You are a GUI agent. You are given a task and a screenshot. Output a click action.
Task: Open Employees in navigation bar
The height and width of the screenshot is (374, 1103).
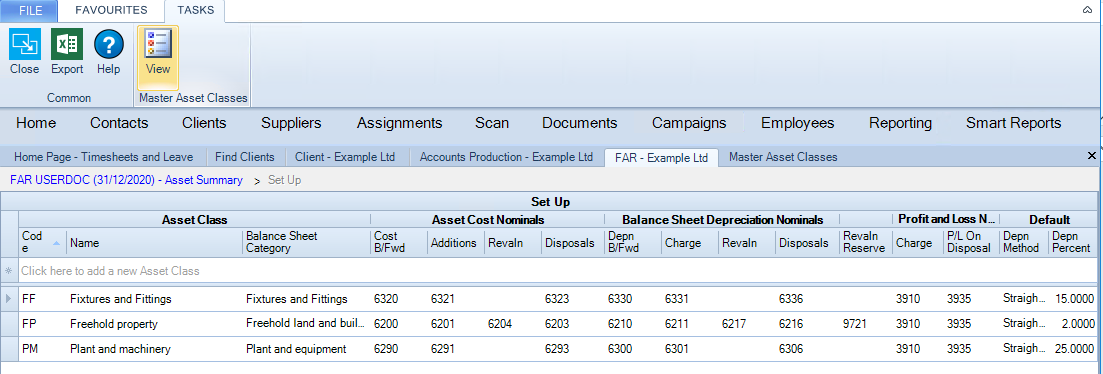tap(798, 123)
